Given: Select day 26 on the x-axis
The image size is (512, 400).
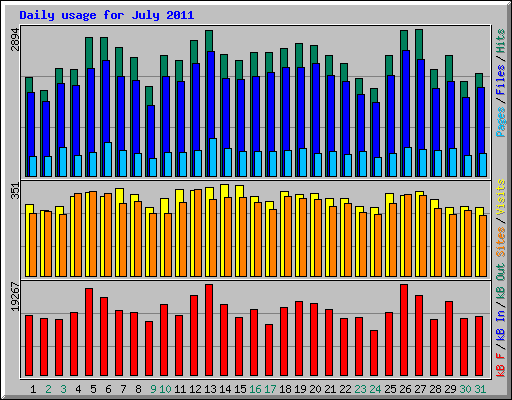Looking at the screenshot, I should pyautogui.click(x=405, y=389).
